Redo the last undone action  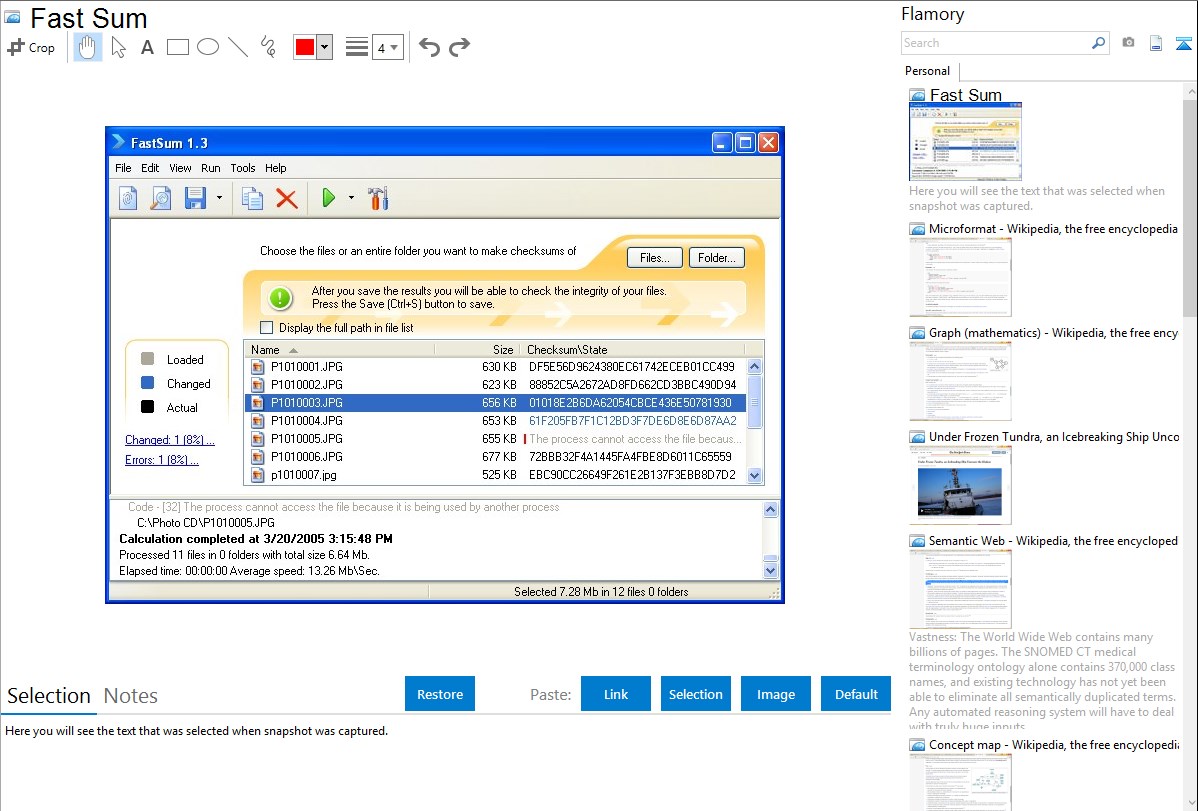tap(459, 47)
